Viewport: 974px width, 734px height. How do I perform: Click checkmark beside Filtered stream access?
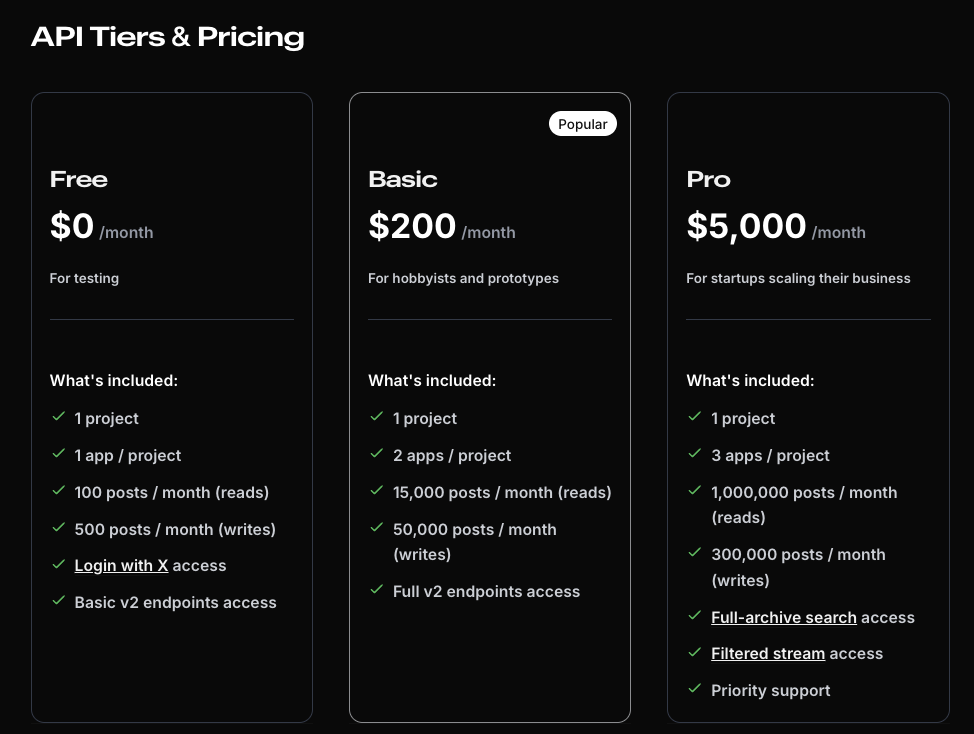tap(695, 652)
